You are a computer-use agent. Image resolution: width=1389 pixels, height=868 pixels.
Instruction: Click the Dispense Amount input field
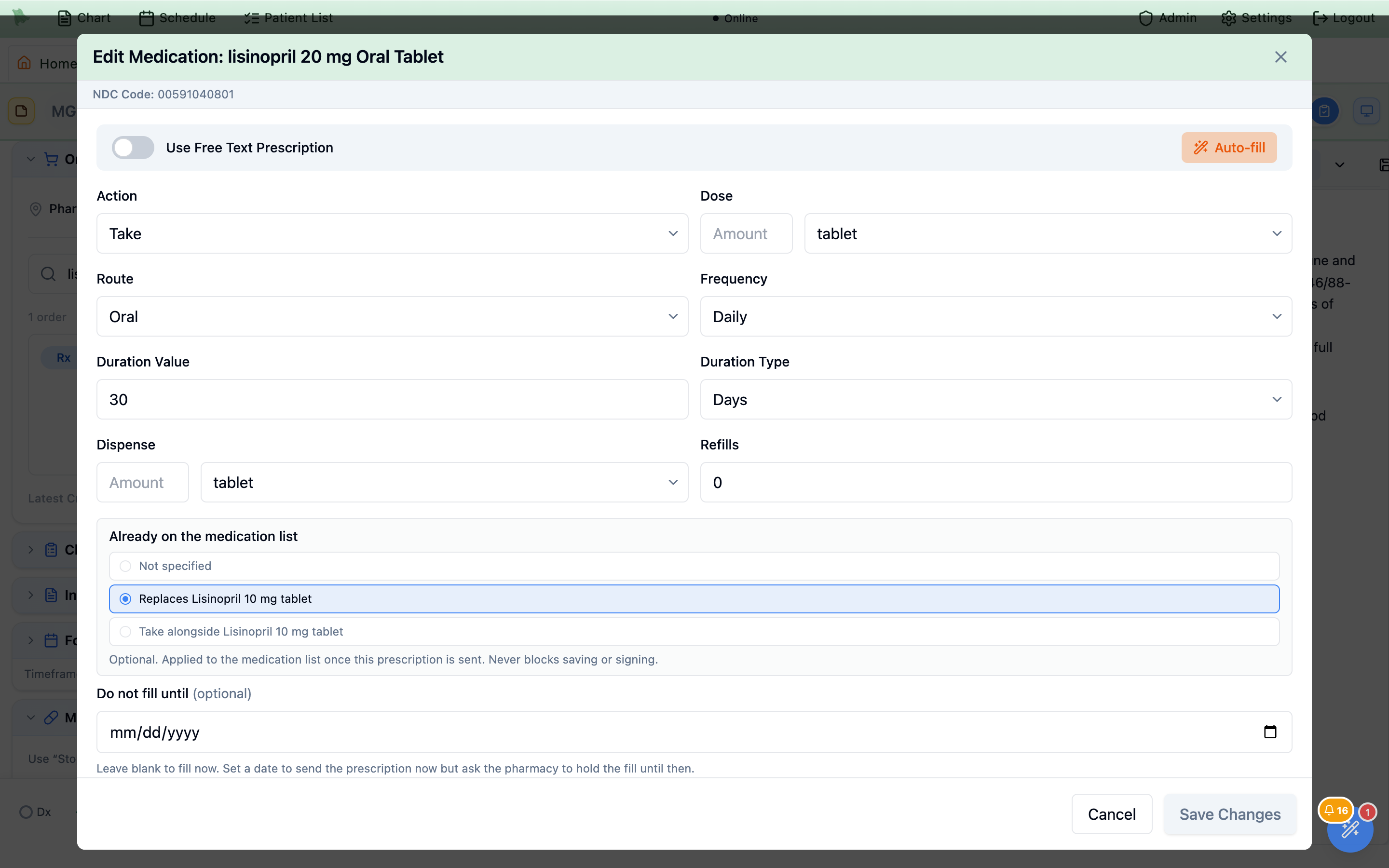pyautogui.click(x=142, y=482)
